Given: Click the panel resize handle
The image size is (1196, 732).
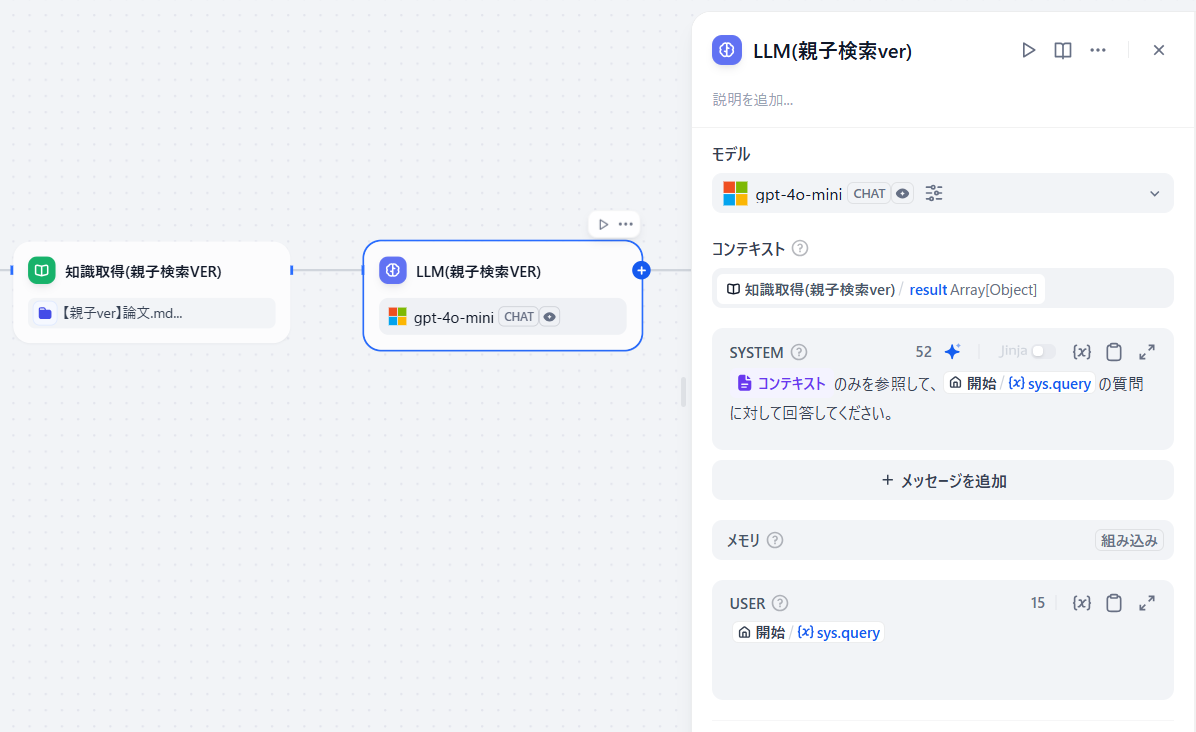Looking at the screenshot, I should [683, 392].
